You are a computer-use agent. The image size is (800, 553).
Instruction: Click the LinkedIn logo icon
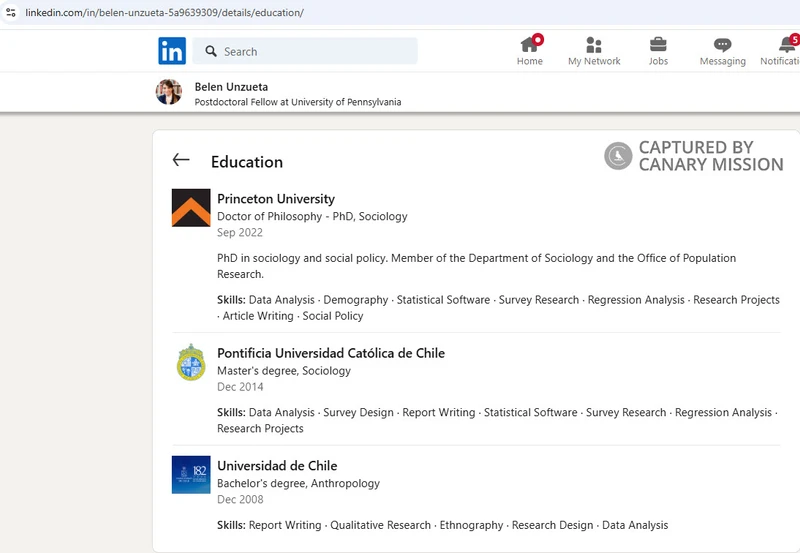(172, 51)
